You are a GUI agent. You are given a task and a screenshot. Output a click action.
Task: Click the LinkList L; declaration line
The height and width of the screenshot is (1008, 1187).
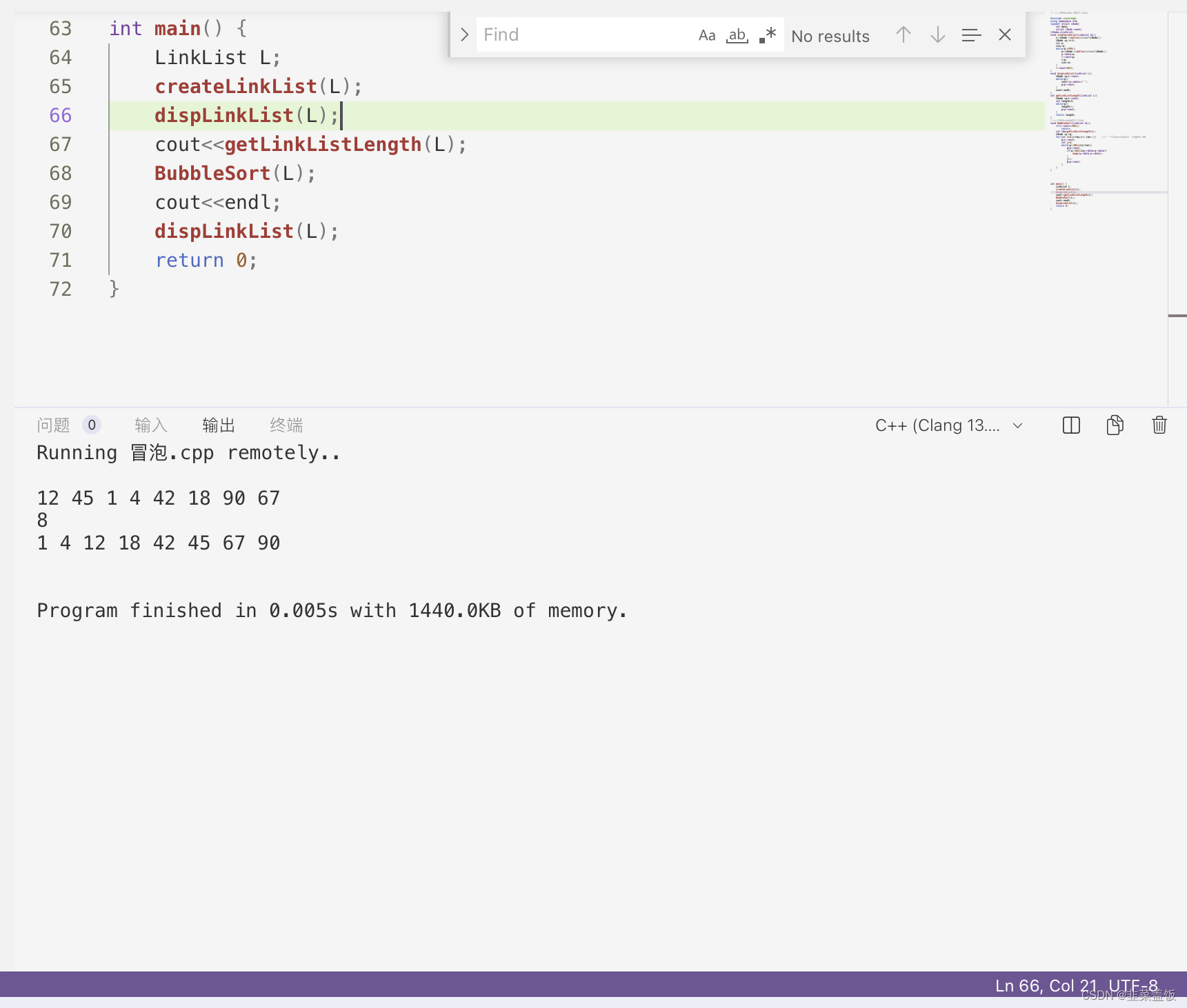[x=217, y=57]
